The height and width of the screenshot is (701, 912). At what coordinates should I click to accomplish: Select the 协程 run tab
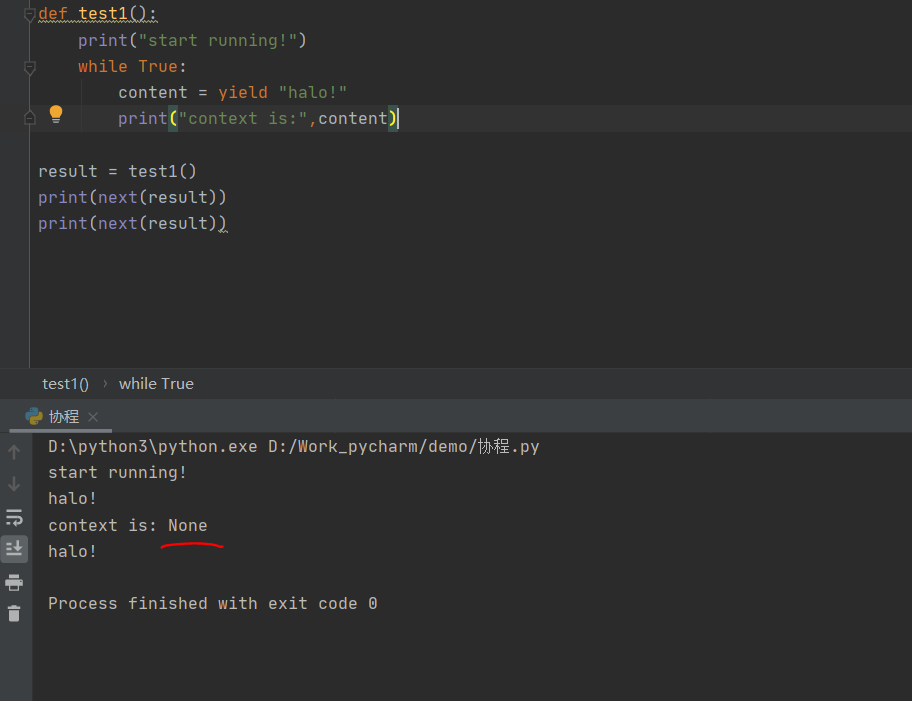point(61,417)
